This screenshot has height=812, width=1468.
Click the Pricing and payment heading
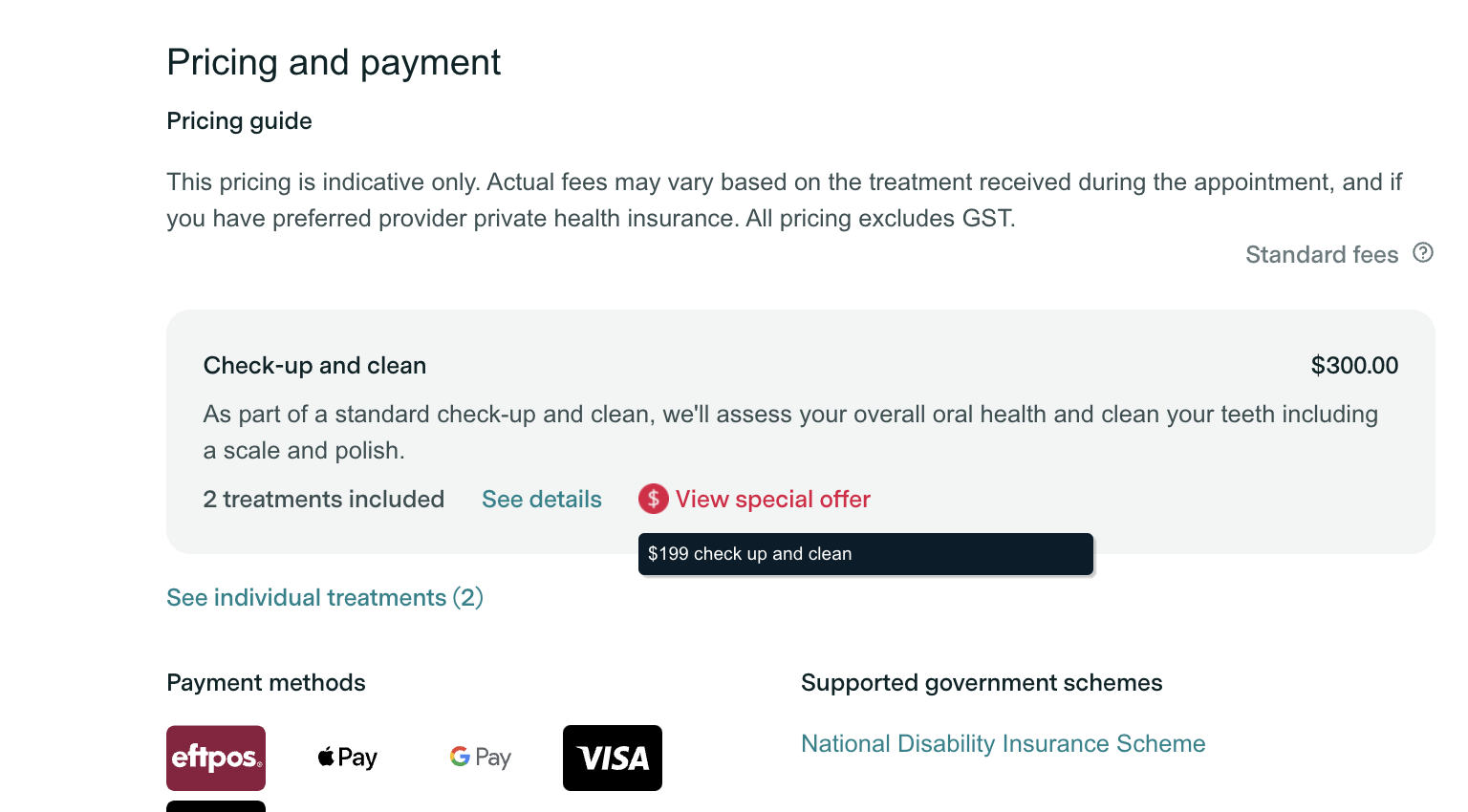click(334, 63)
